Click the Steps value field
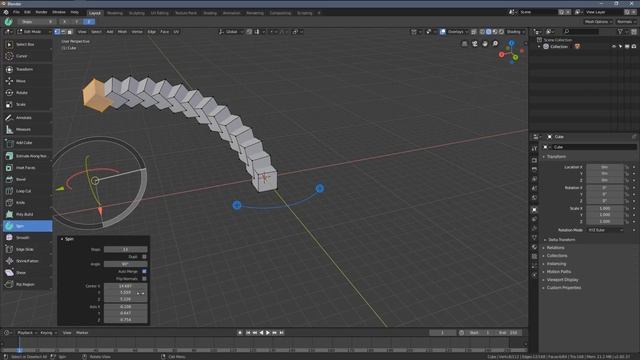 [x=125, y=249]
